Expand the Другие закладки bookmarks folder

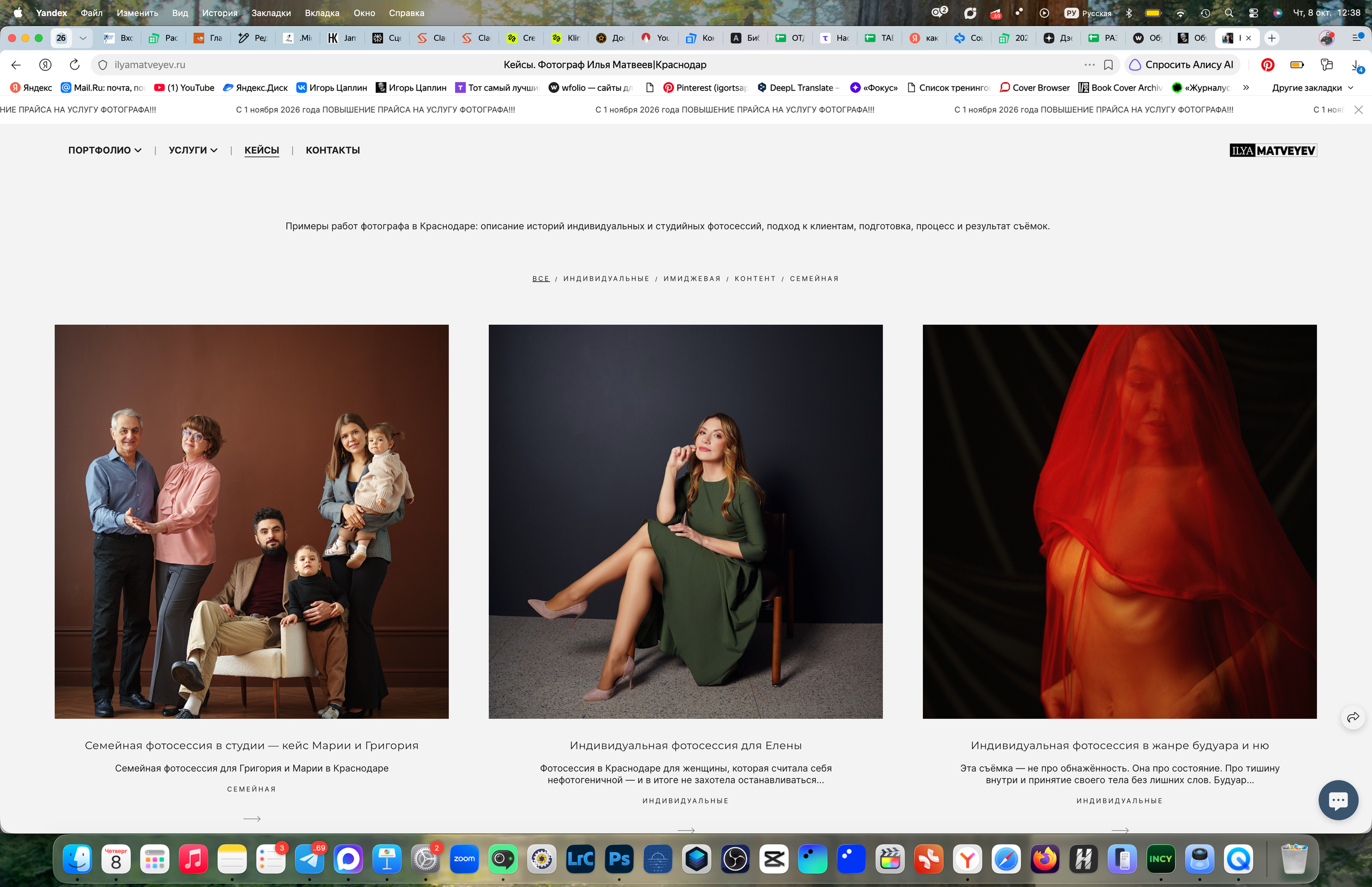pos(1313,87)
